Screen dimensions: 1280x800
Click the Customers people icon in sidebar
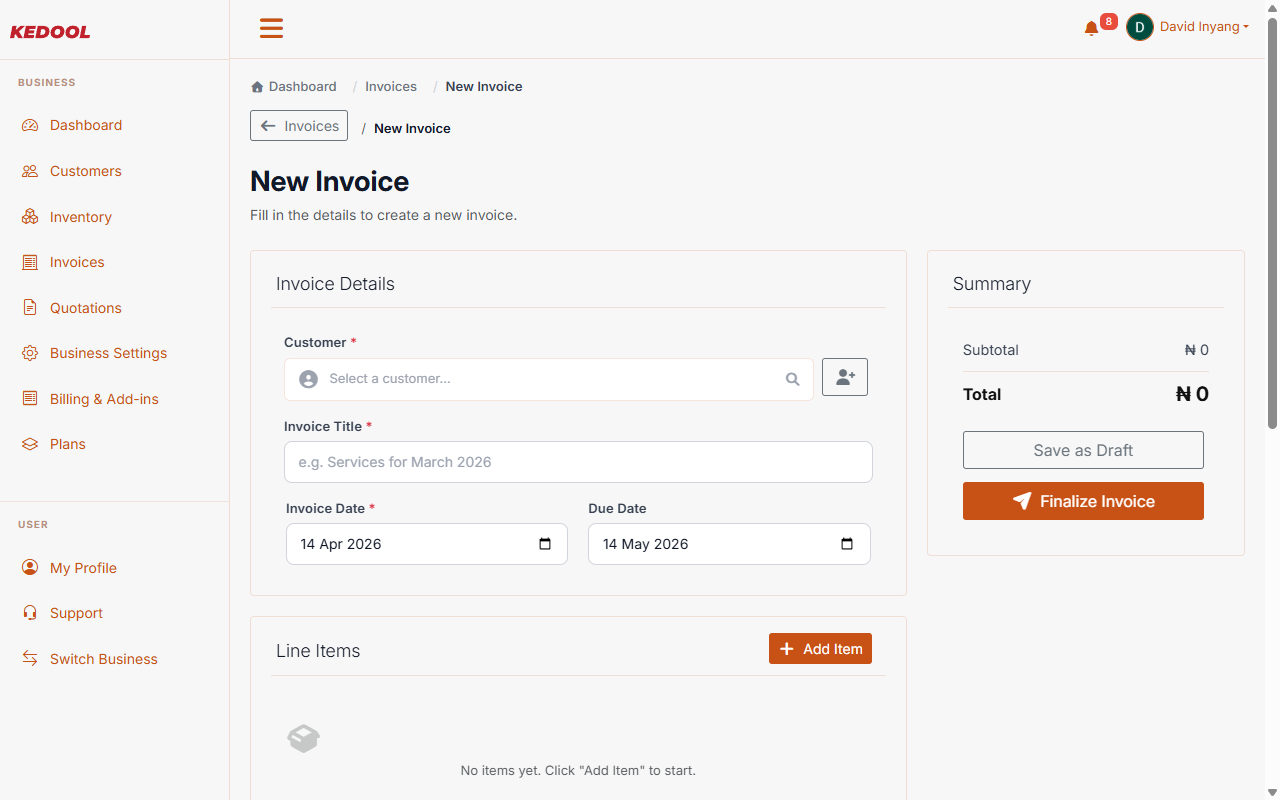pyautogui.click(x=30, y=171)
